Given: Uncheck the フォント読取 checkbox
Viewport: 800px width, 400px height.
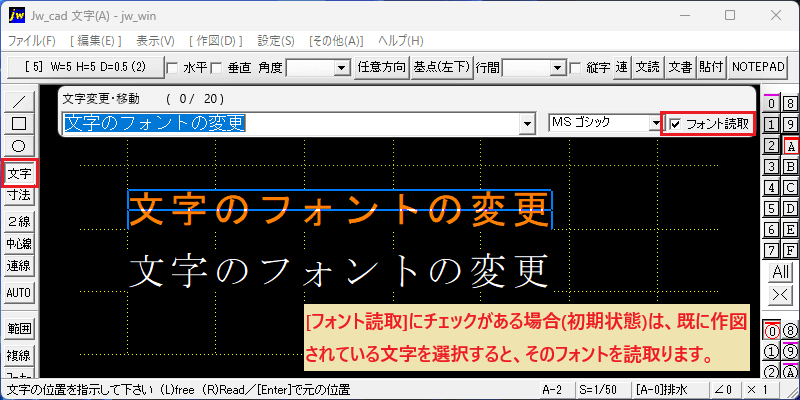Looking at the screenshot, I should pyautogui.click(x=676, y=124).
